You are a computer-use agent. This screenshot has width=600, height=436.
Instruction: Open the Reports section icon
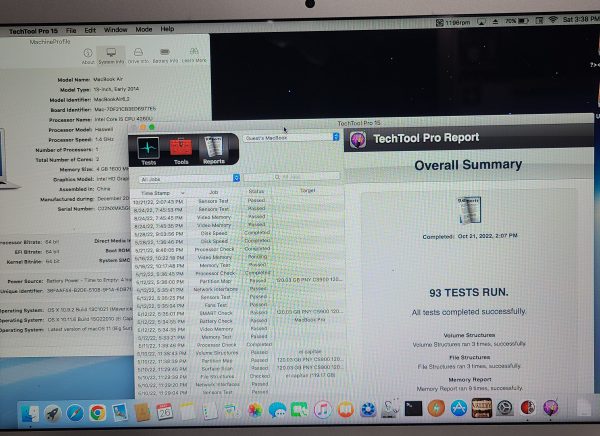pos(213,150)
